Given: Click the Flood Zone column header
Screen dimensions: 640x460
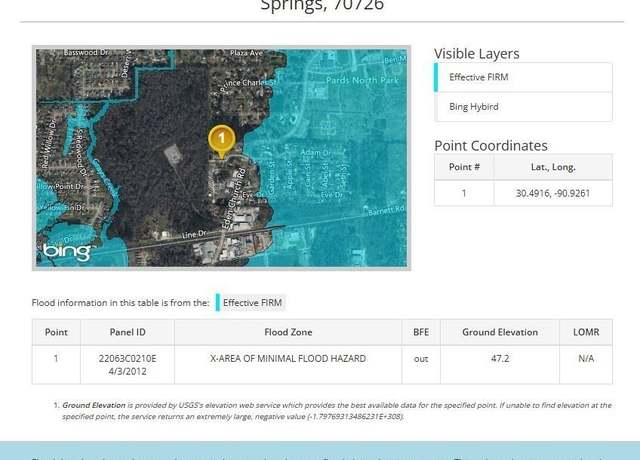Looking at the screenshot, I should click(x=288, y=332).
